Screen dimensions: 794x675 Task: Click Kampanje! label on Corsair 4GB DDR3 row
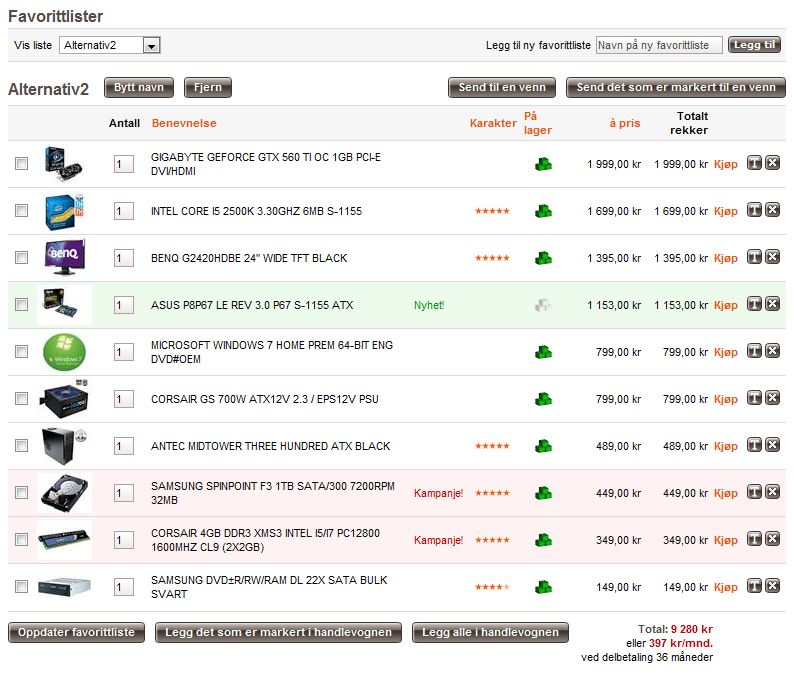[439, 540]
